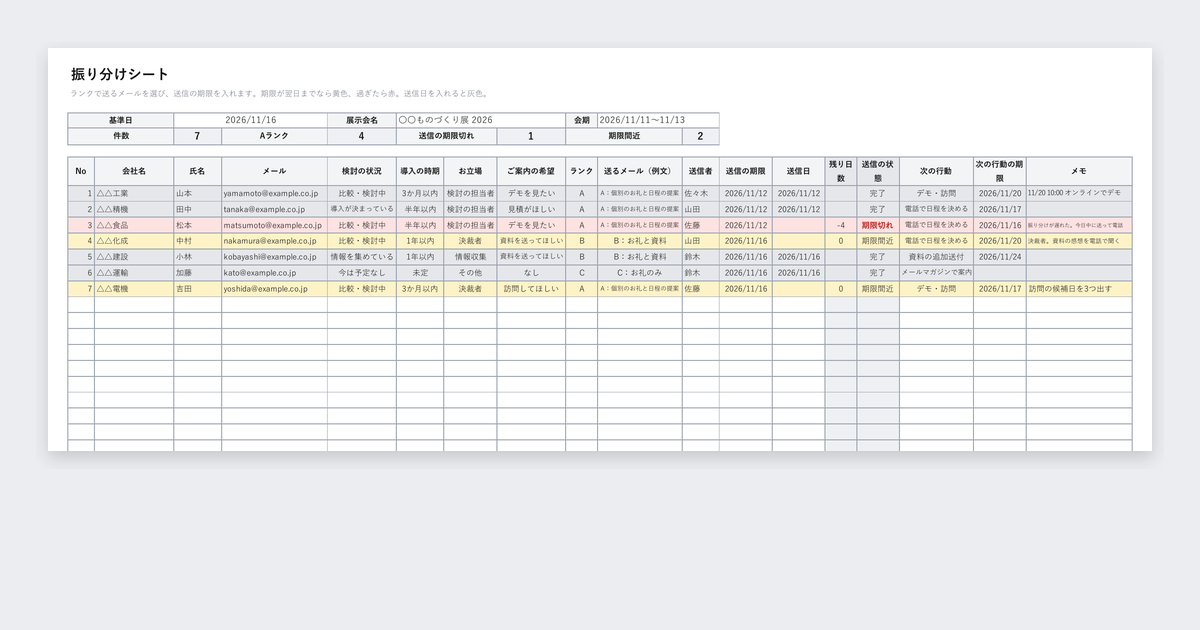Screen dimensions: 1200x630
Task: Select the email nakamura@example.co.jp
Action: [274, 241]
